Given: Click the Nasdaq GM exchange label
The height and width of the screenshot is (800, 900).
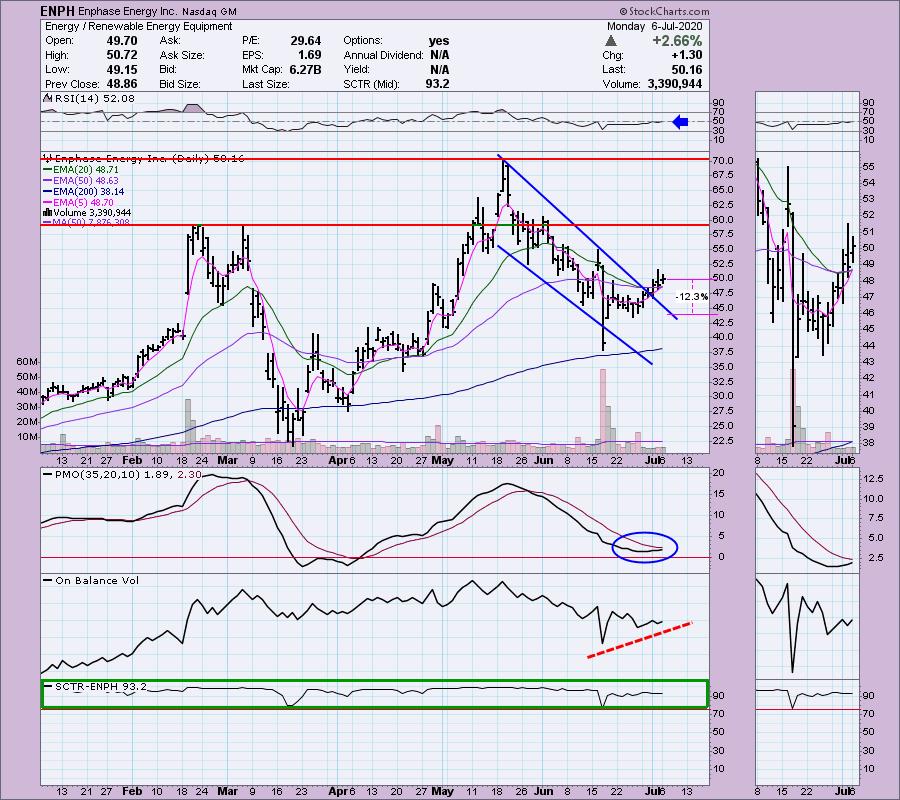Looking at the screenshot, I should pos(210,11).
